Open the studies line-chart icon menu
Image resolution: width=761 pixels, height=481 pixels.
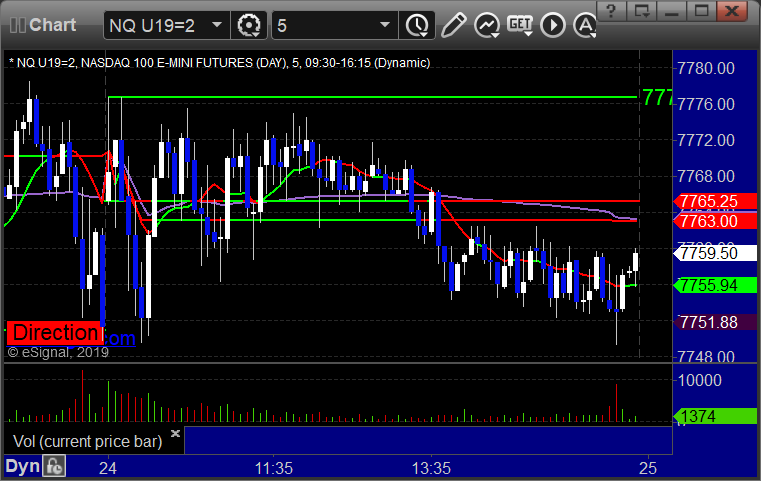pyautogui.click(x=487, y=25)
